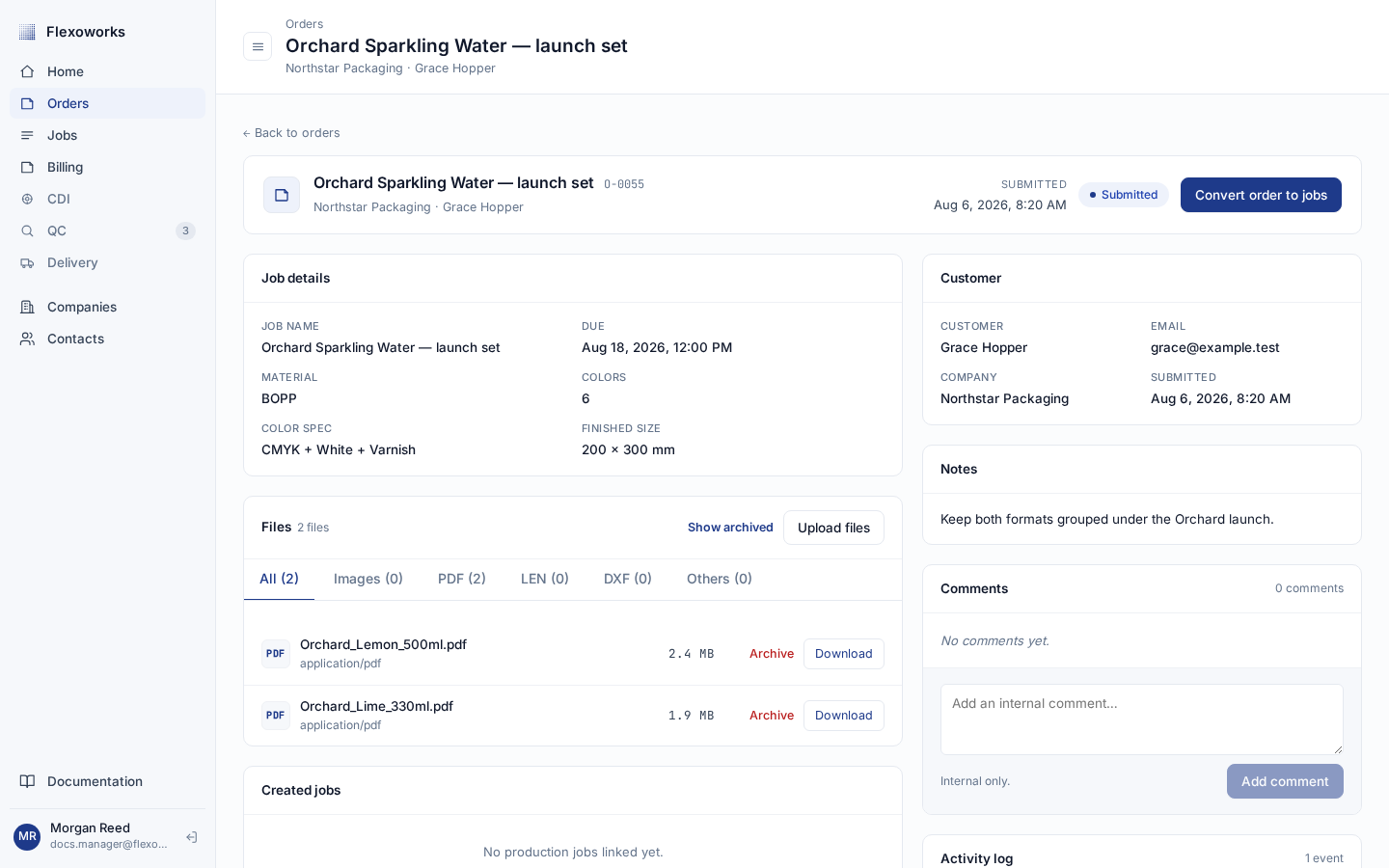Toggle sidebar with the hamburger menu button
This screenshot has height=868, width=1389.
(x=258, y=46)
